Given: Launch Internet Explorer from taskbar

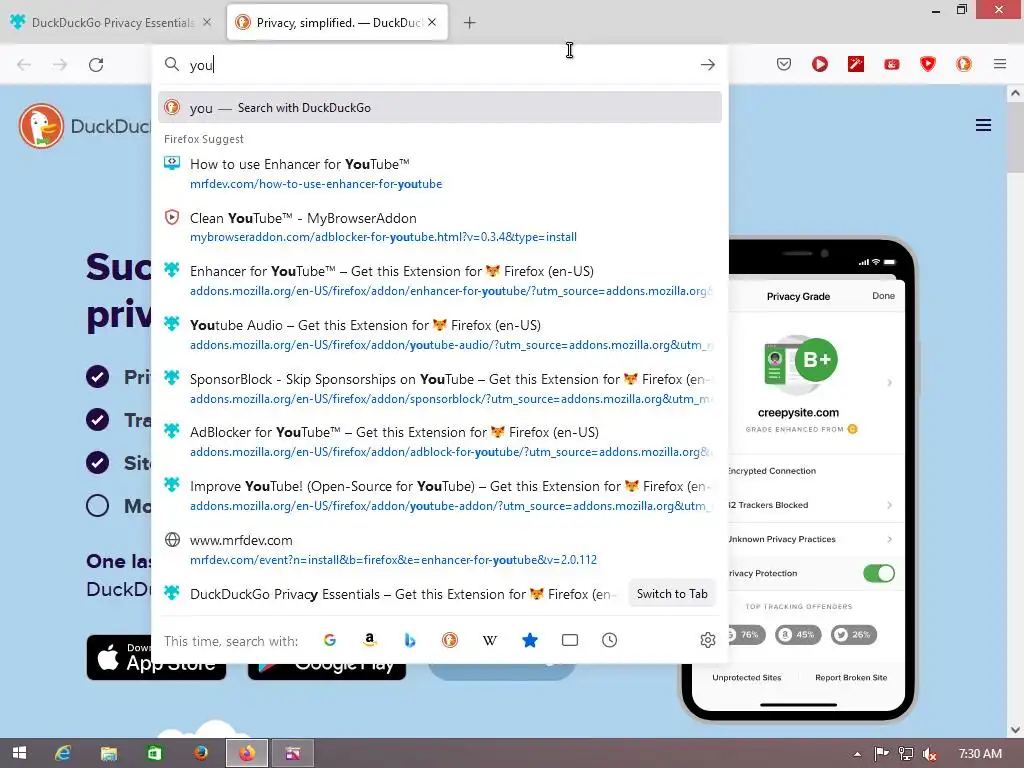Looking at the screenshot, I should [63, 753].
